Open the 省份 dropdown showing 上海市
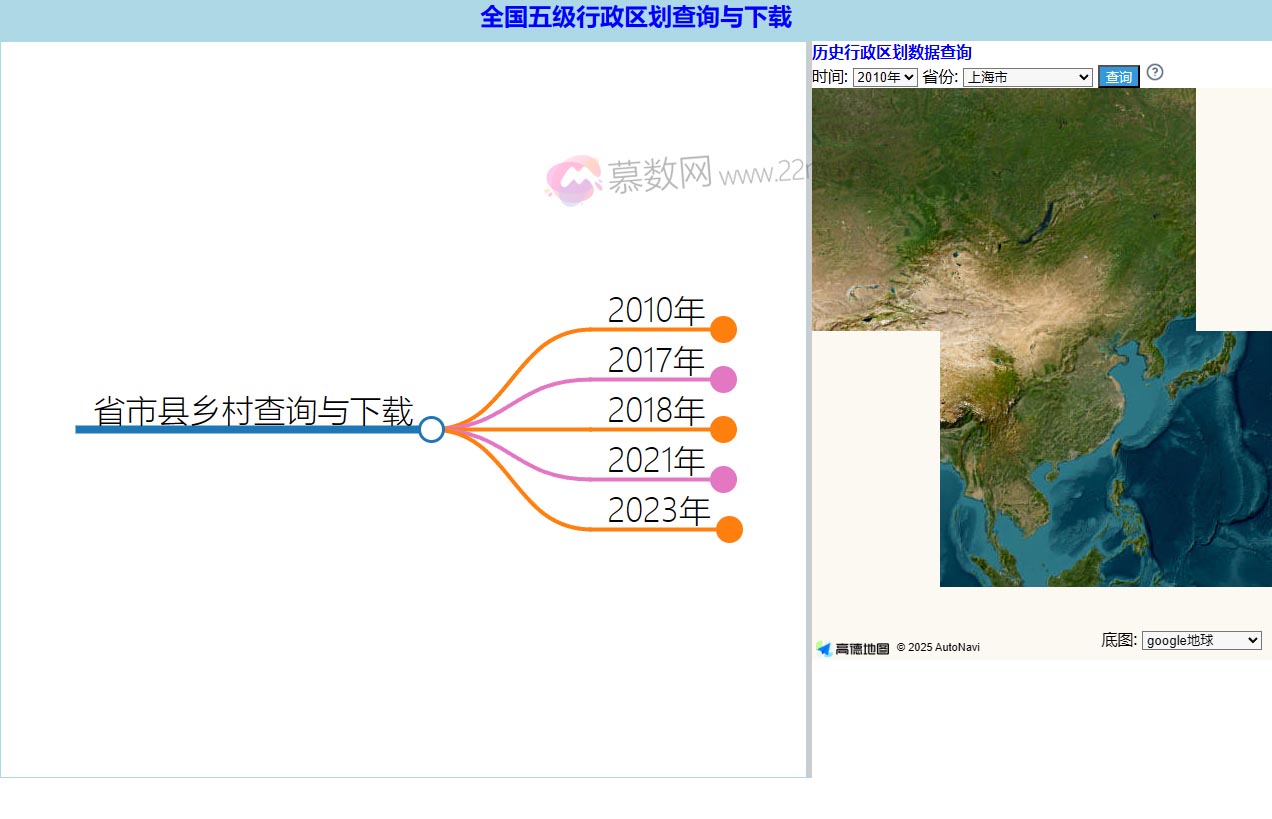 (1027, 77)
